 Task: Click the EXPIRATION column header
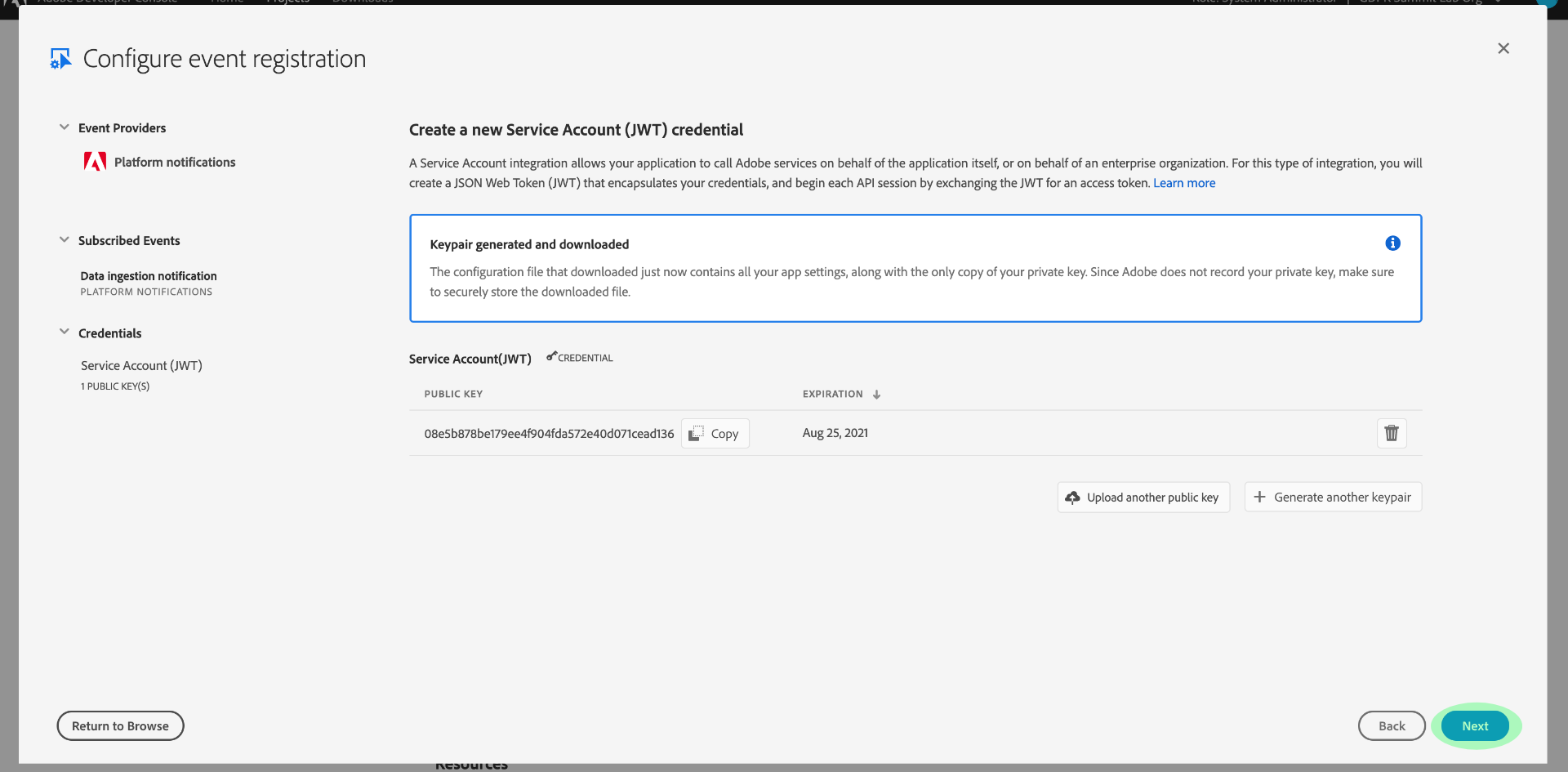[x=832, y=394]
